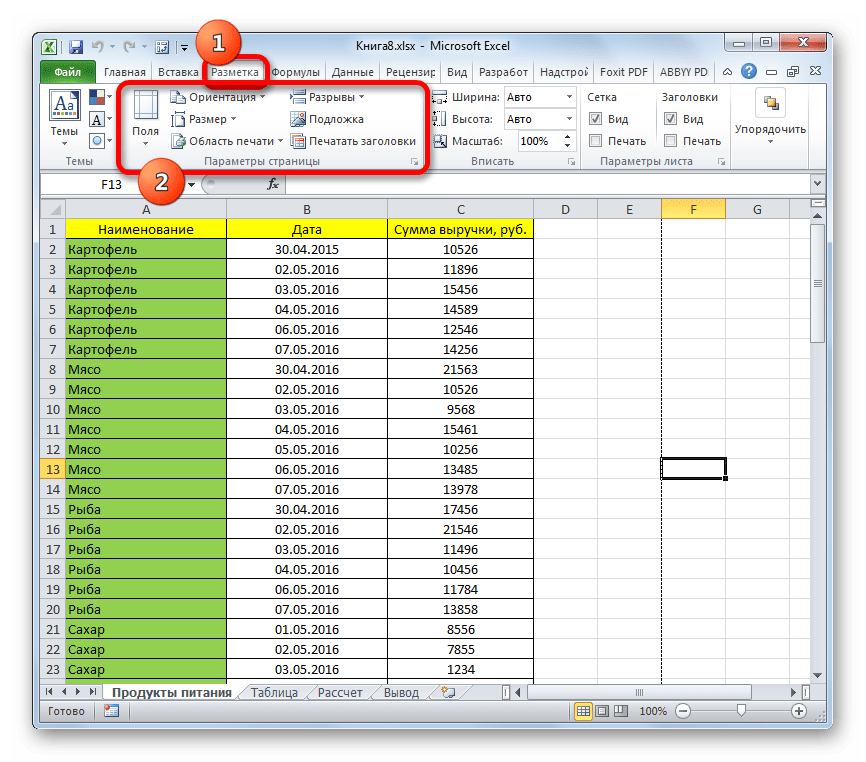The image size is (866, 762).
Task: Click Подложка background button
Action: 327,119
